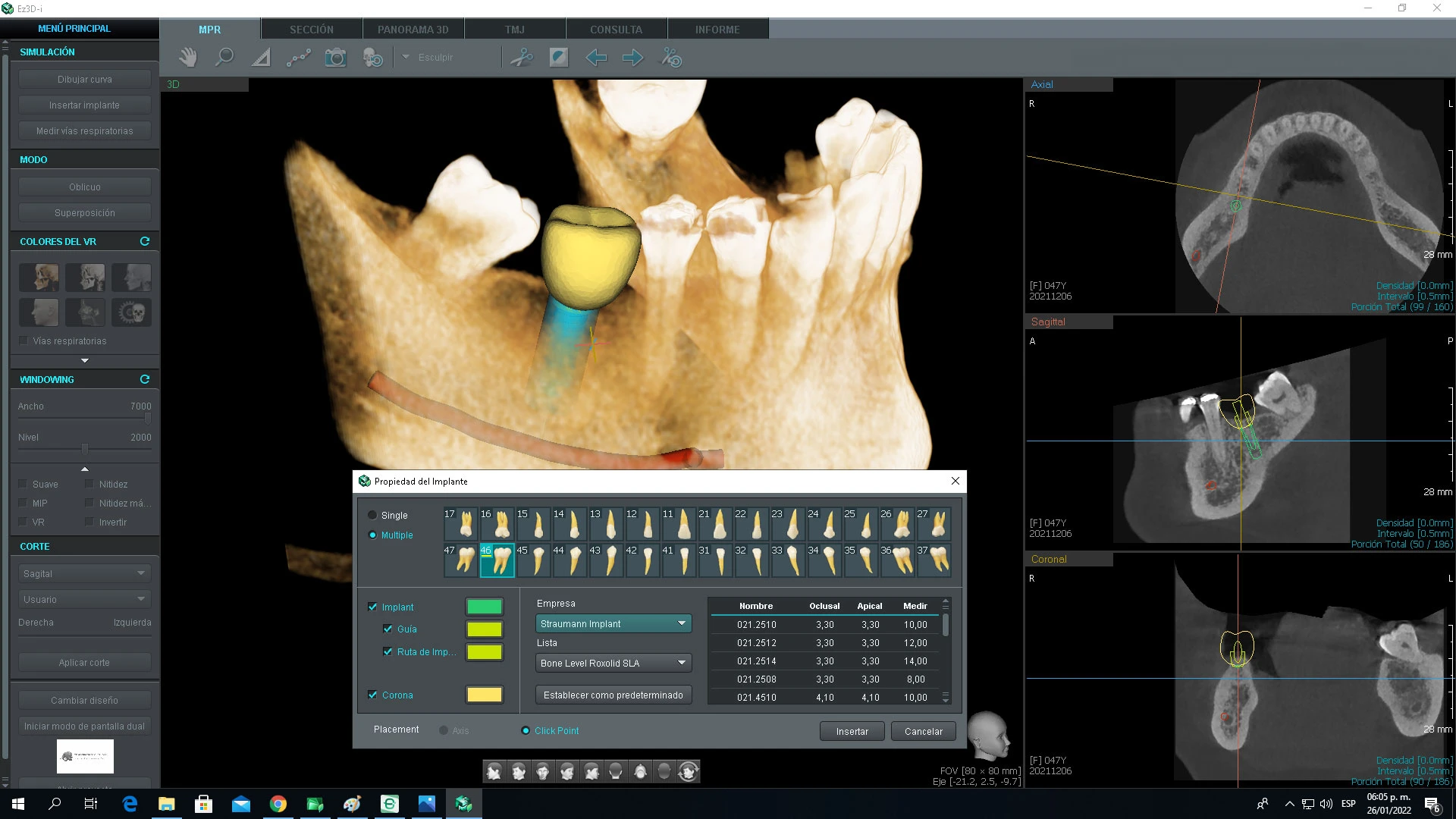Select tooth 36 in implant chart
This screenshot has height=819, width=1456.
[x=899, y=560]
